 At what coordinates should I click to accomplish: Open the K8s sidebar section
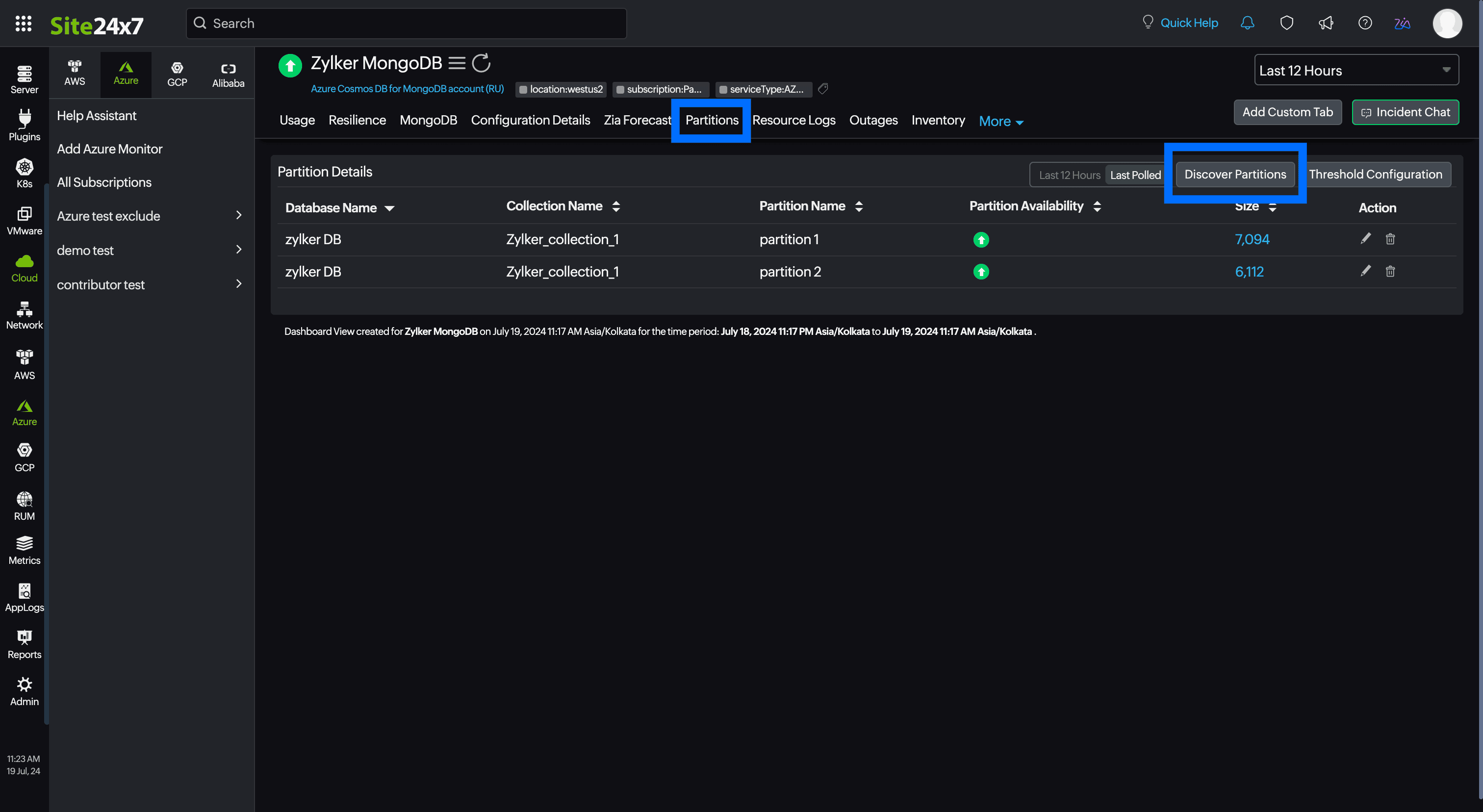pyautogui.click(x=24, y=172)
